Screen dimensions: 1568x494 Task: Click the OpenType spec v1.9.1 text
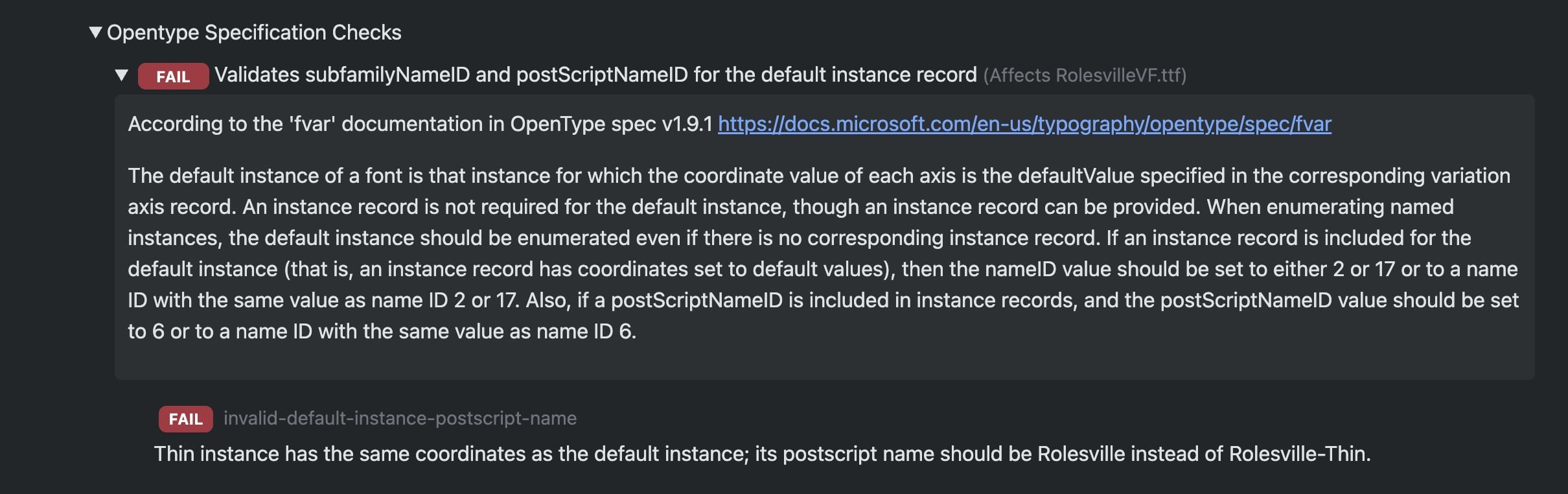(x=611, y=124)
